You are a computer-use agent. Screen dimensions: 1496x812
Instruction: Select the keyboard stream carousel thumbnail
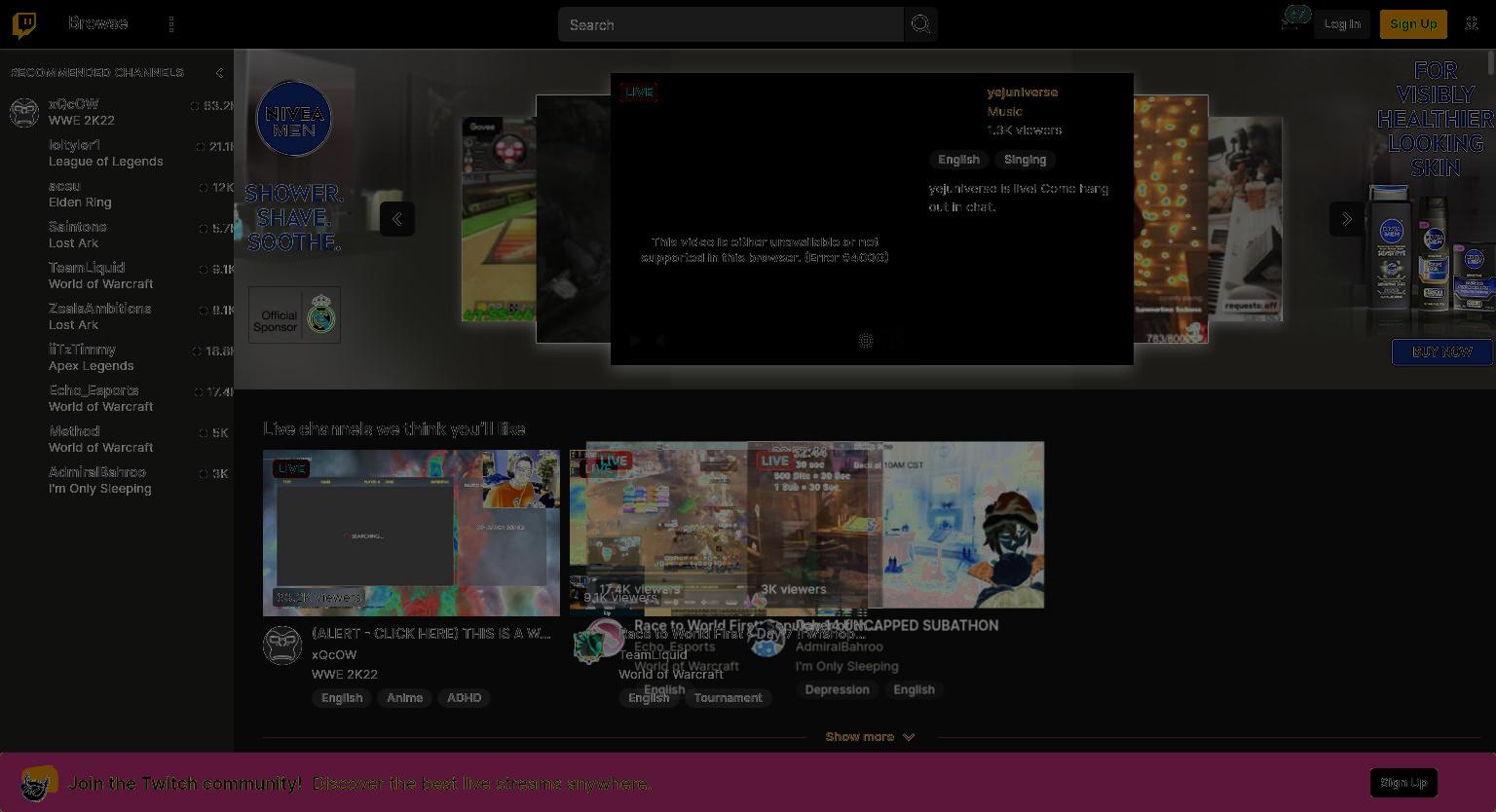(x=1246, y=219)
